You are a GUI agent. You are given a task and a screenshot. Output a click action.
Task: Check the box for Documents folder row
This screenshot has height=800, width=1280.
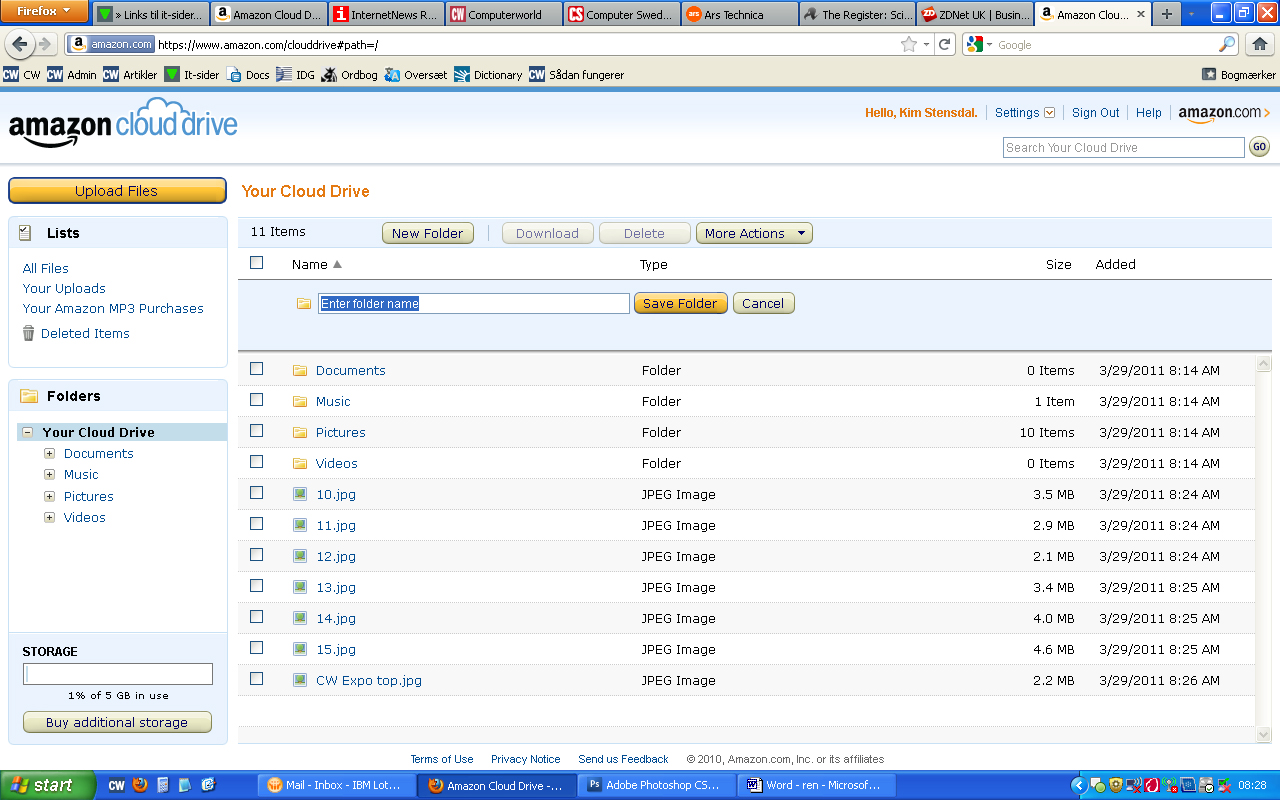coord(257,369)
